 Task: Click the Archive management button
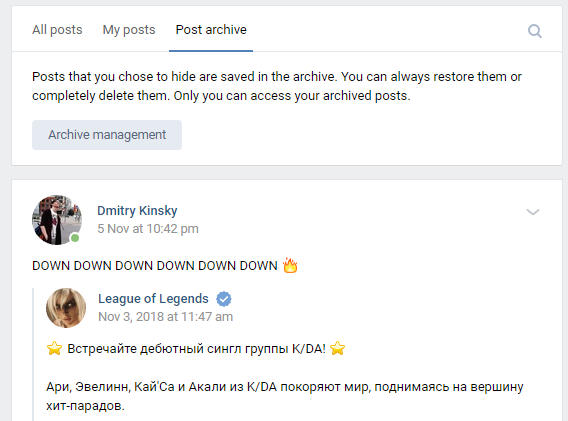pos(107,135)
